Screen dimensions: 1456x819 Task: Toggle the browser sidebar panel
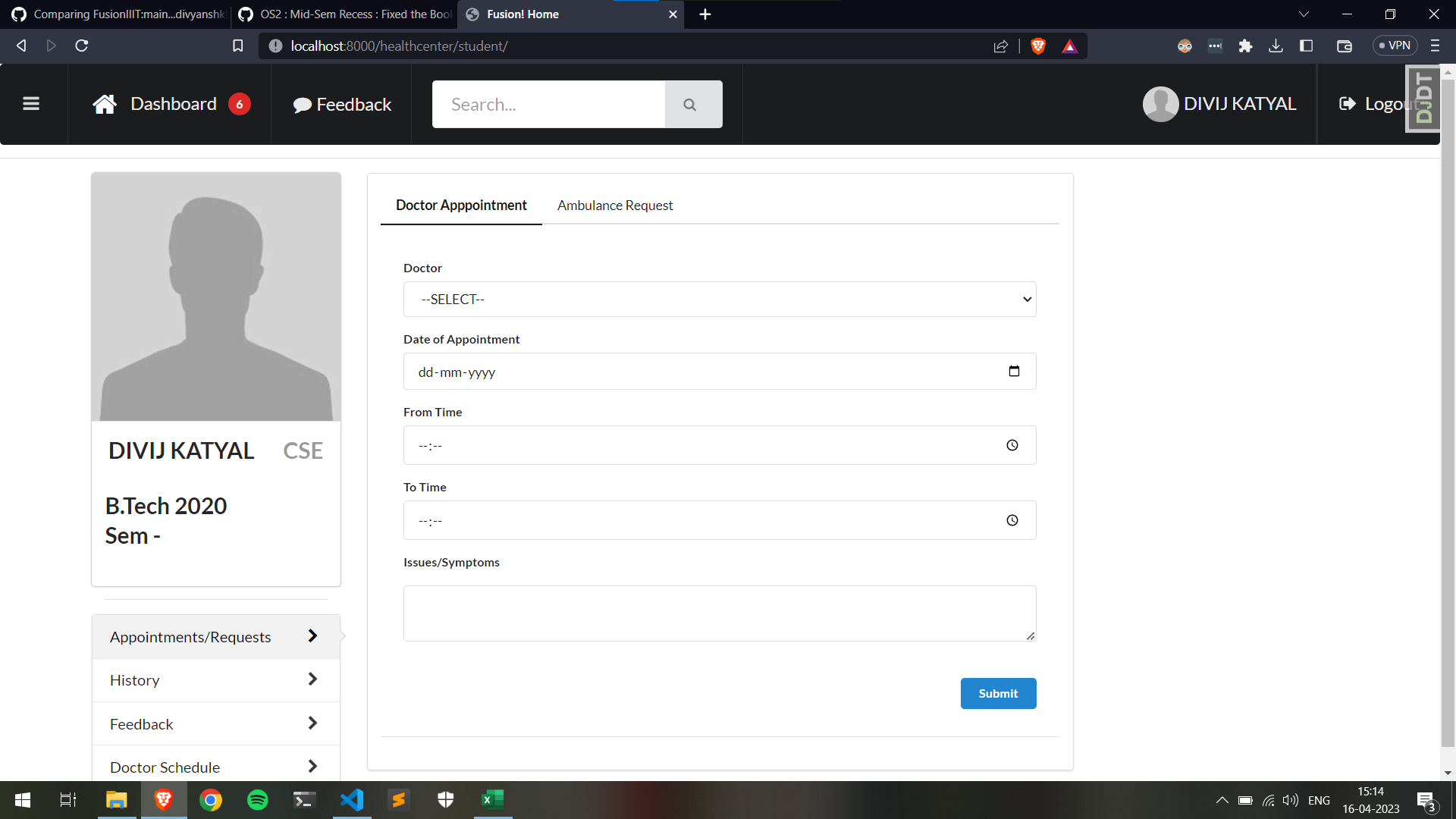1306,46
